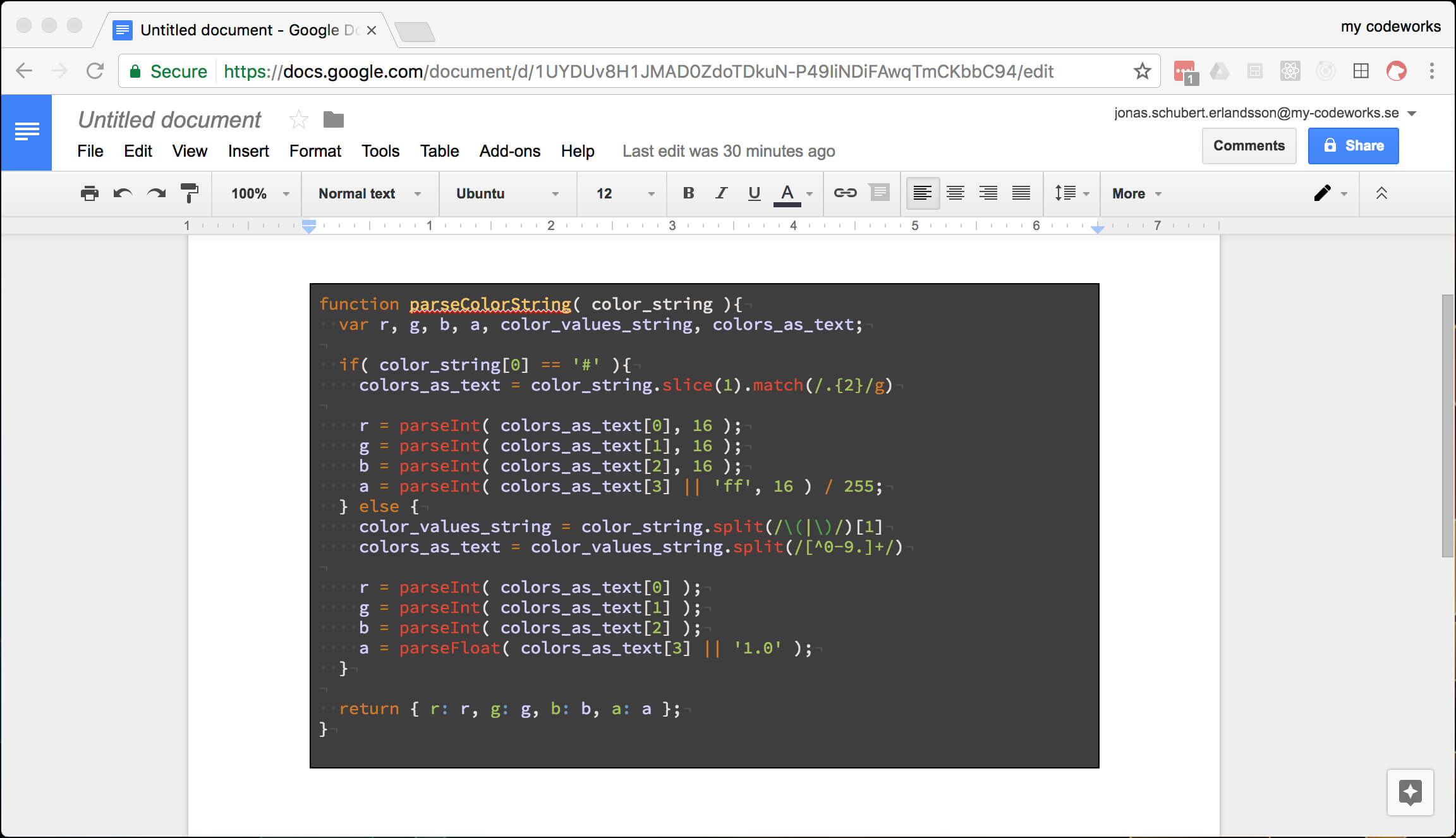The width and height of the screenshot is (1456, 838).
Task: Move document using folder icon
Action: pyautogui.click(x=333, y=119)
